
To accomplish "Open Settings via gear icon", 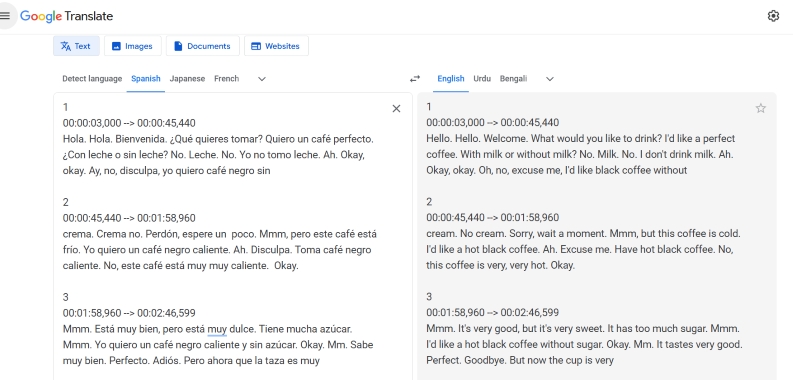I will point(773,16).
